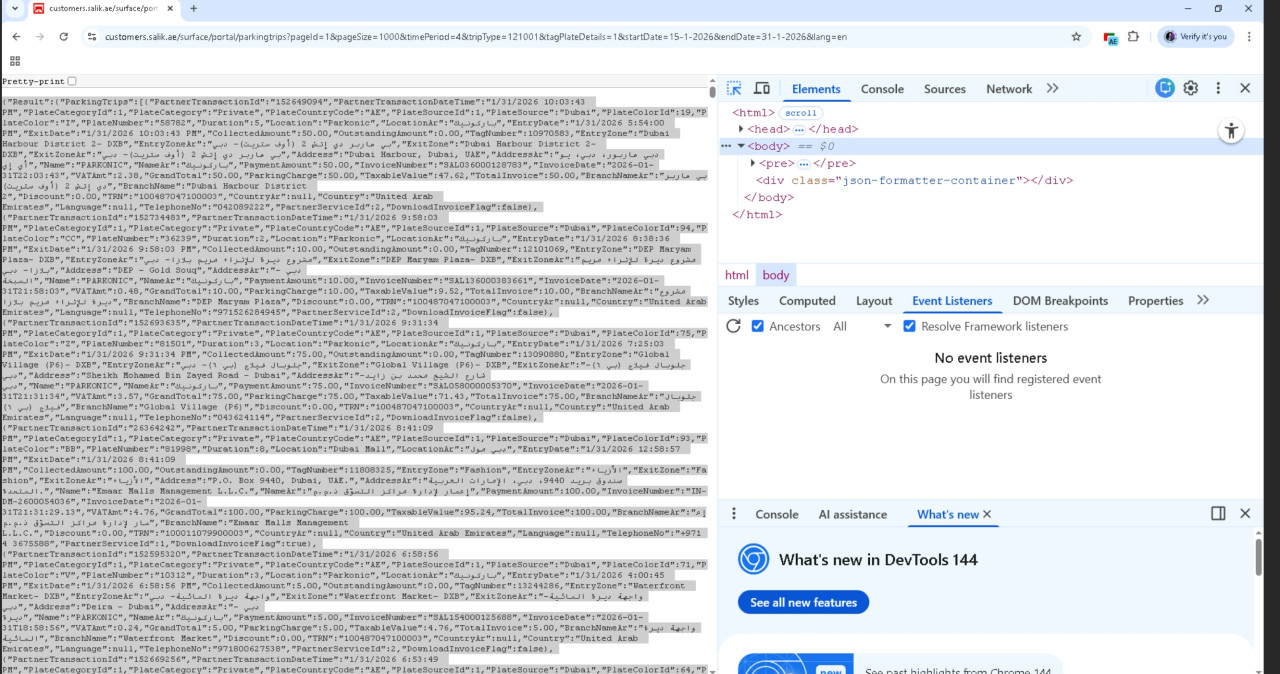1280x674 pixels.
Task: Toggle the device toolbar icon
Action: (761, 88)
